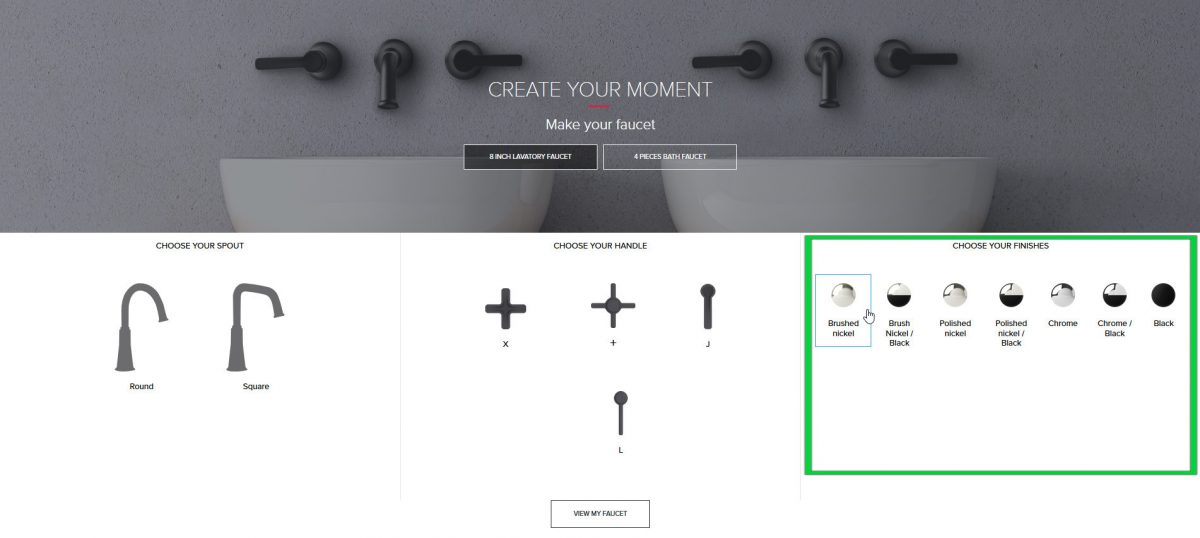Pick the L lever handle
This screenshot has height=538, width=1200.
[621, 421]
